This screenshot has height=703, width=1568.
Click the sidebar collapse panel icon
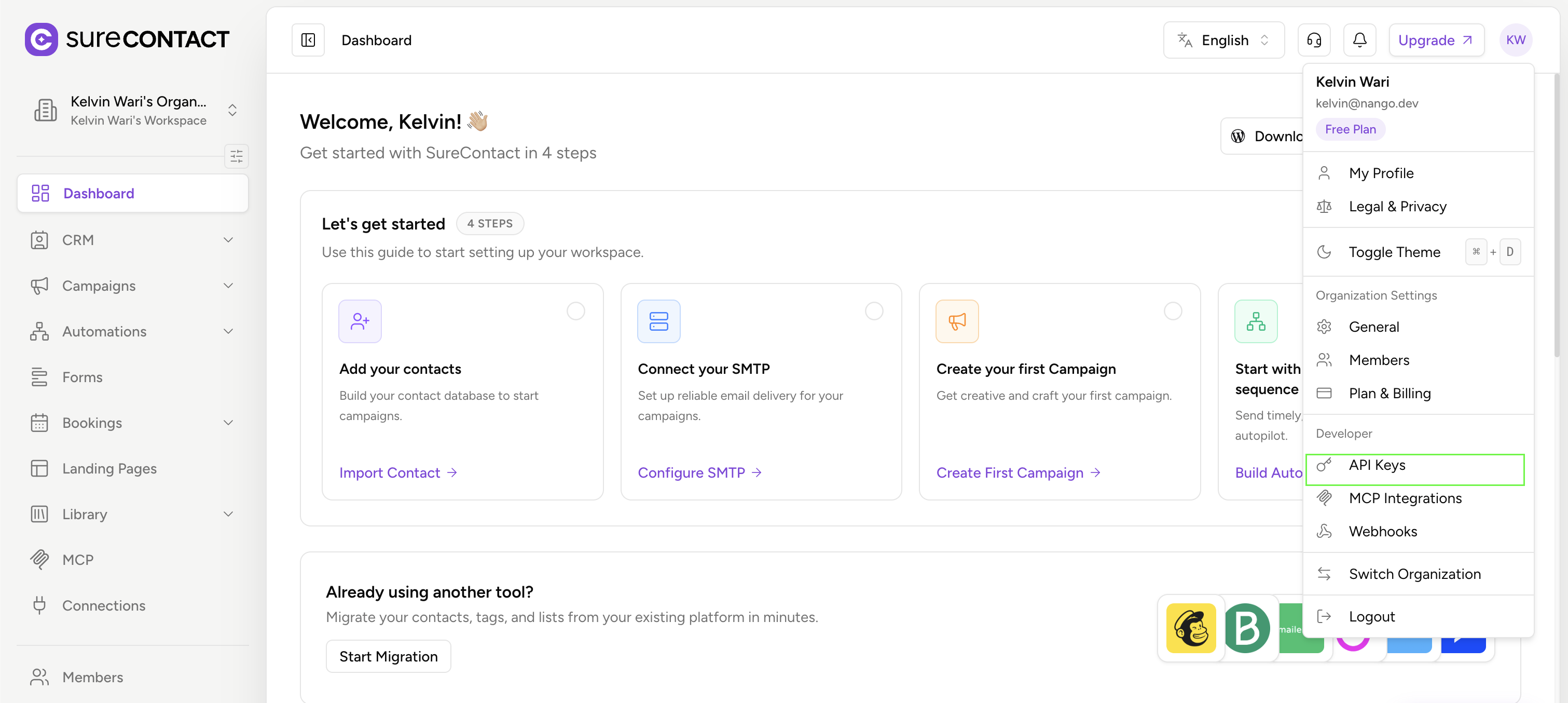308,40
